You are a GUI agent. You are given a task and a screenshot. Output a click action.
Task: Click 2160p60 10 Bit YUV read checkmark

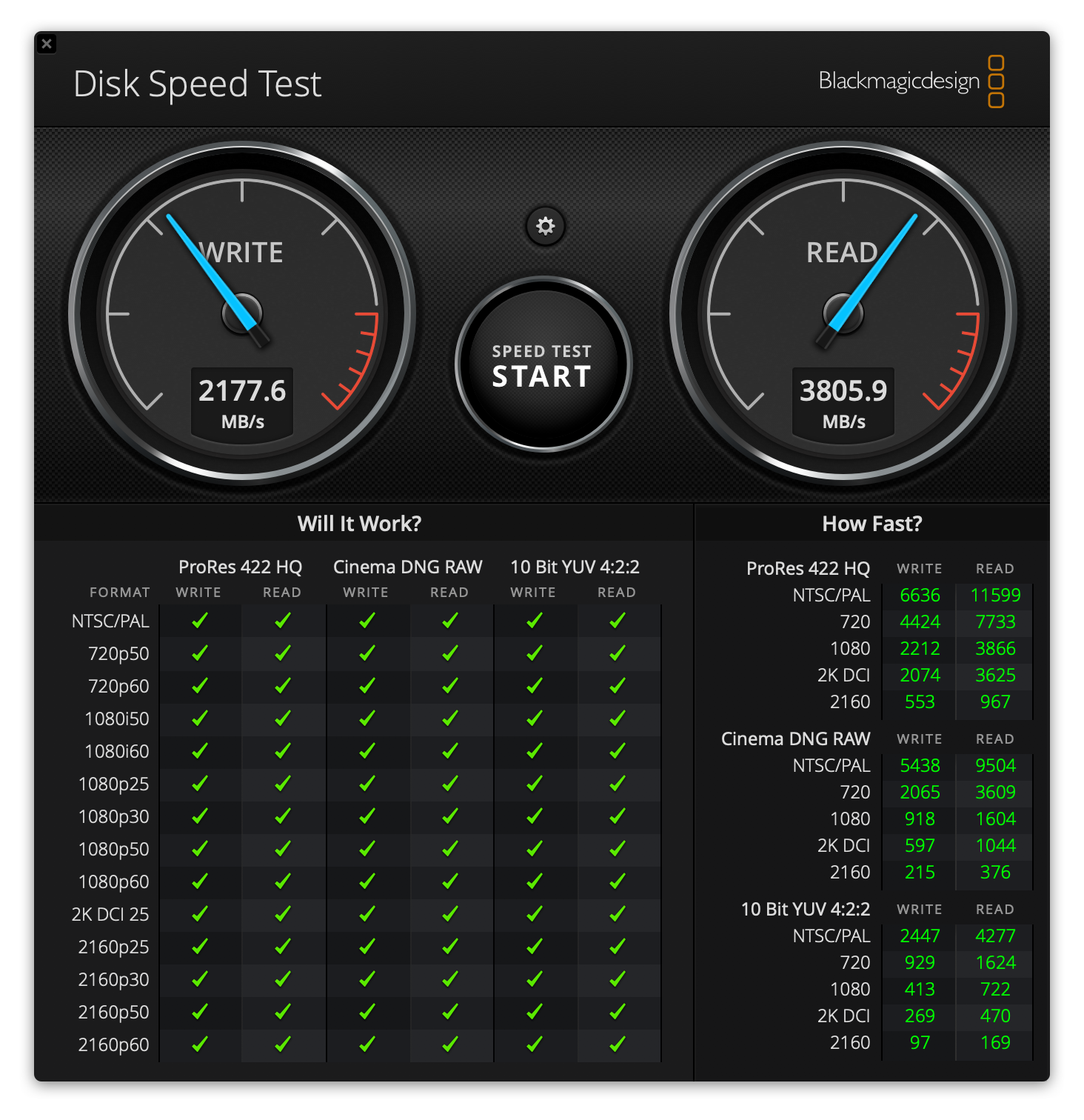[x=618, y=1044]
